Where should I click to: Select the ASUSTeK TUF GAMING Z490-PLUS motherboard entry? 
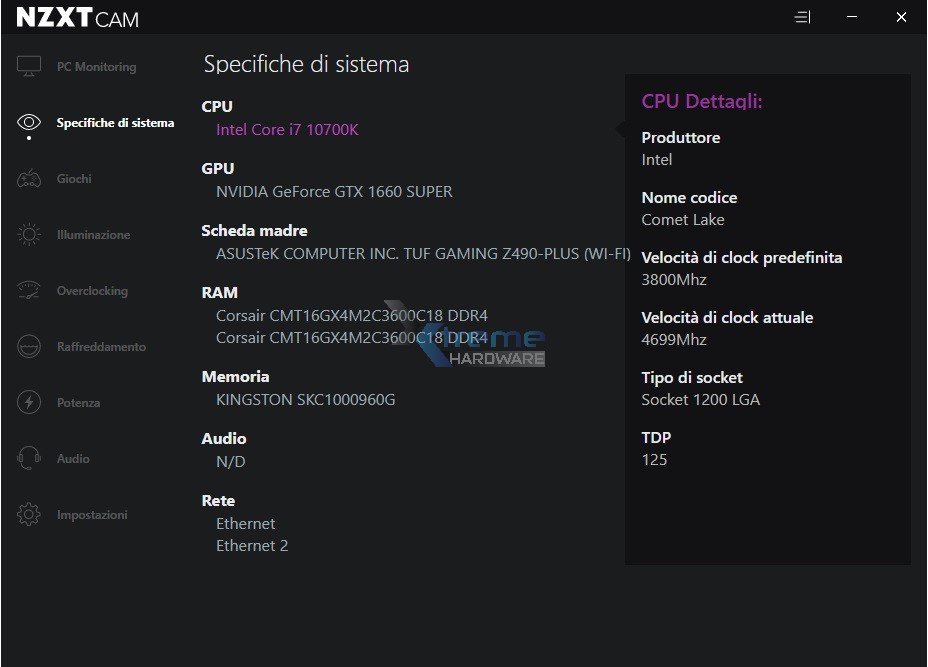point(423,253)
